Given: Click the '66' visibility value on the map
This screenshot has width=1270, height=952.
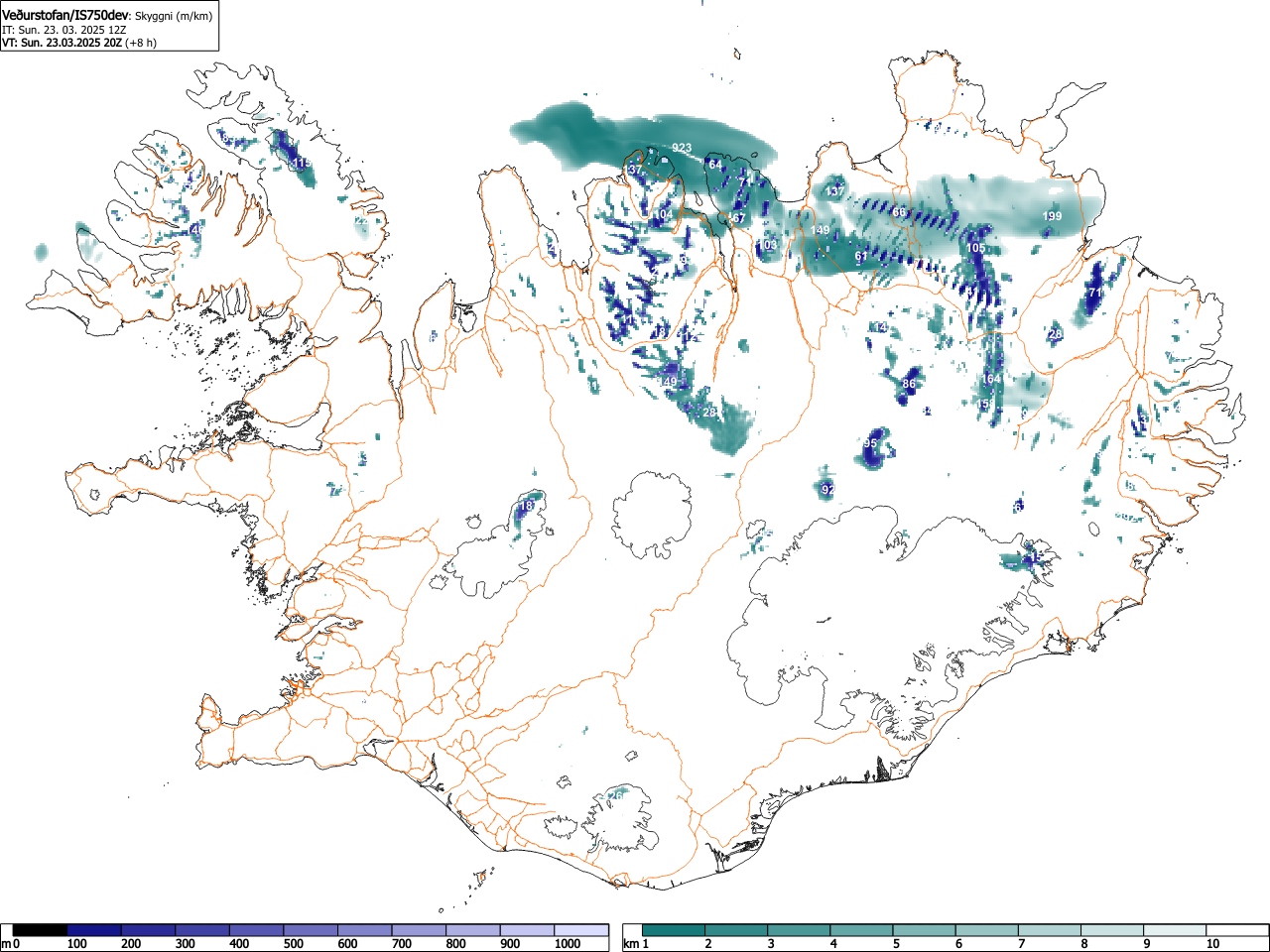Looking at the screenshot, I should (899, 212).
